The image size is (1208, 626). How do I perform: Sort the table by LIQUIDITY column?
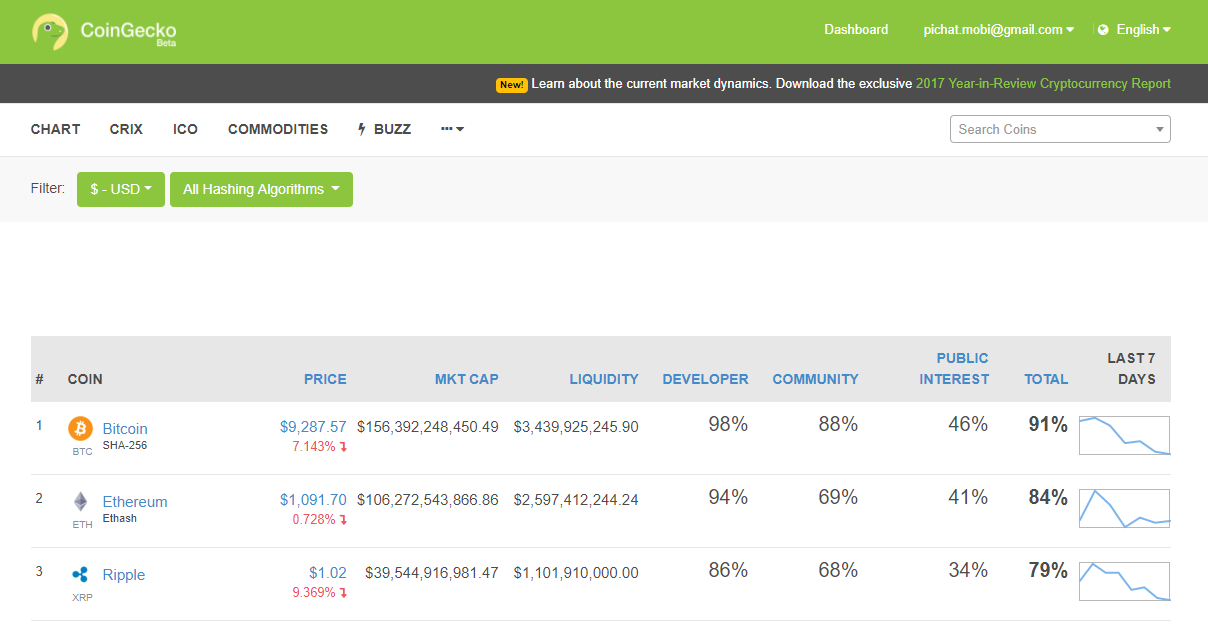coord(604,379)
